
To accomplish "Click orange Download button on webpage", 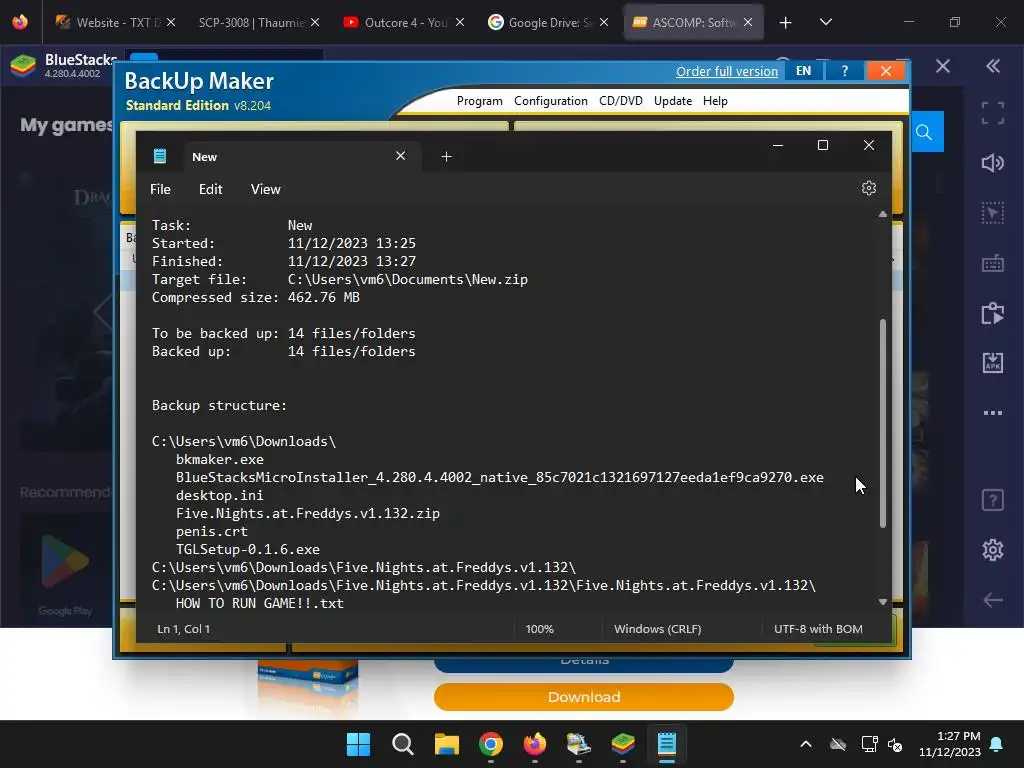I will (584, 697).
